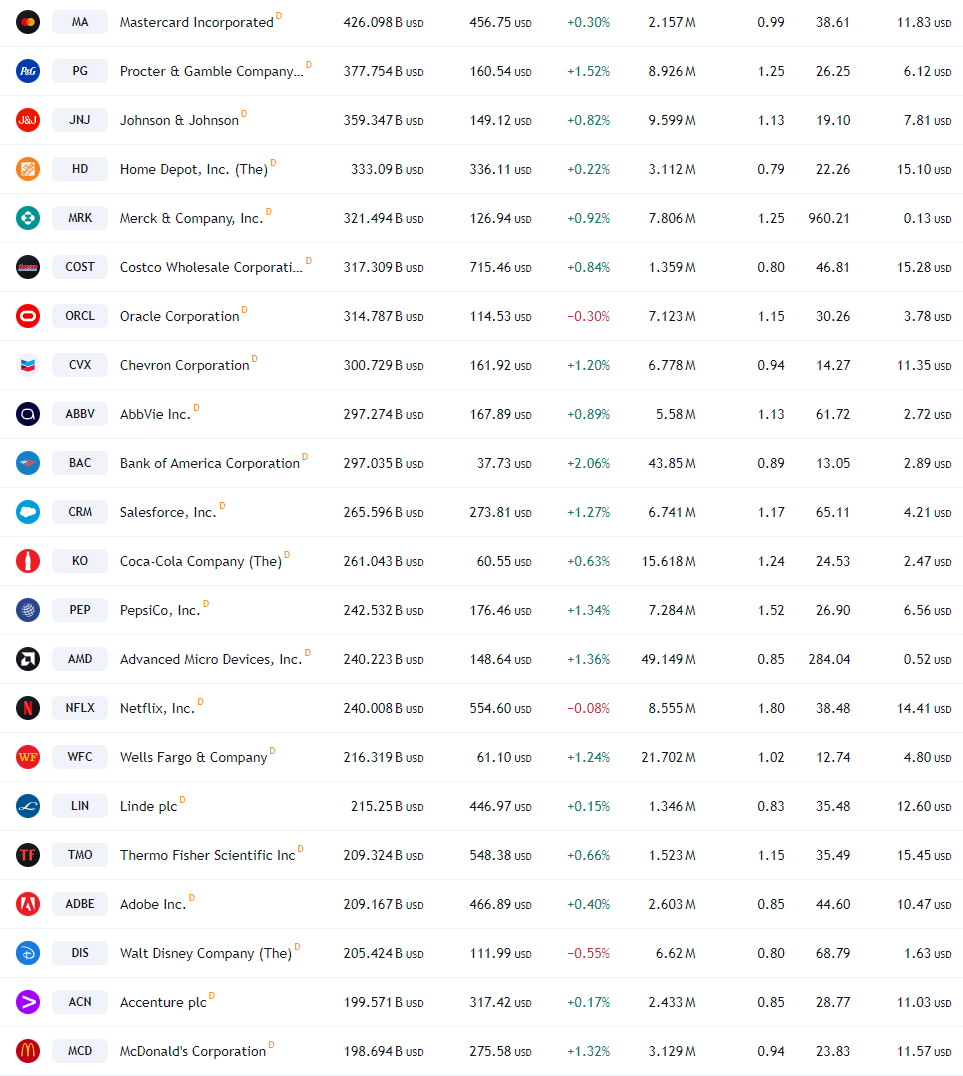
Task: Click the Thermo Fisher TF logo icon
Action: pos(28,855)
